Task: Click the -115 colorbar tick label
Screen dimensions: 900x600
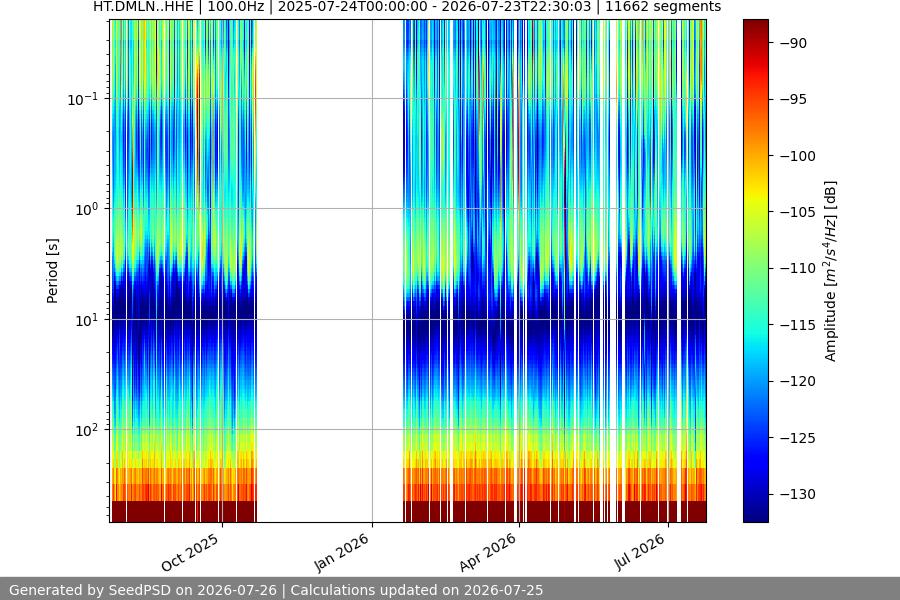Action: [798, 325]
